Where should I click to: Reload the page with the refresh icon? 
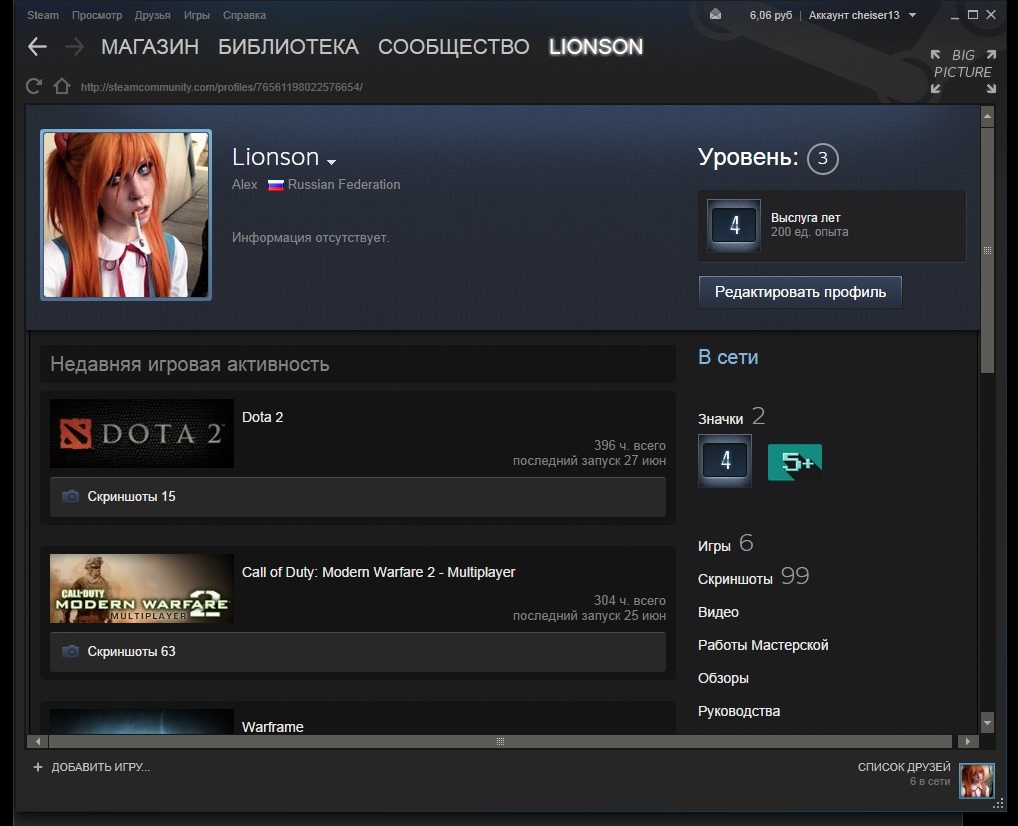34,86
